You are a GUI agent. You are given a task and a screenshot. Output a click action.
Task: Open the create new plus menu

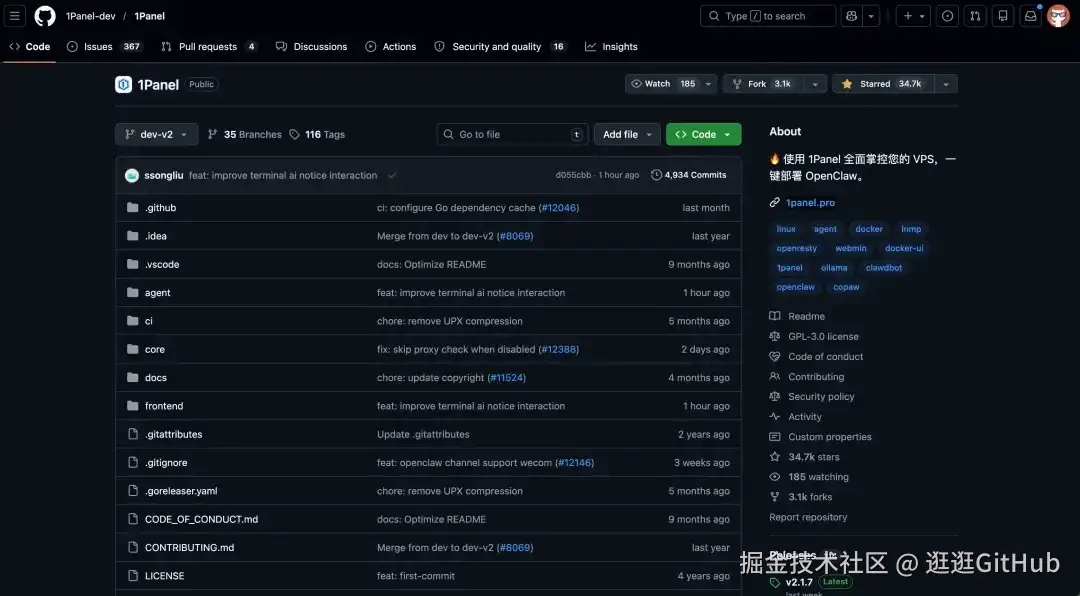913,16
